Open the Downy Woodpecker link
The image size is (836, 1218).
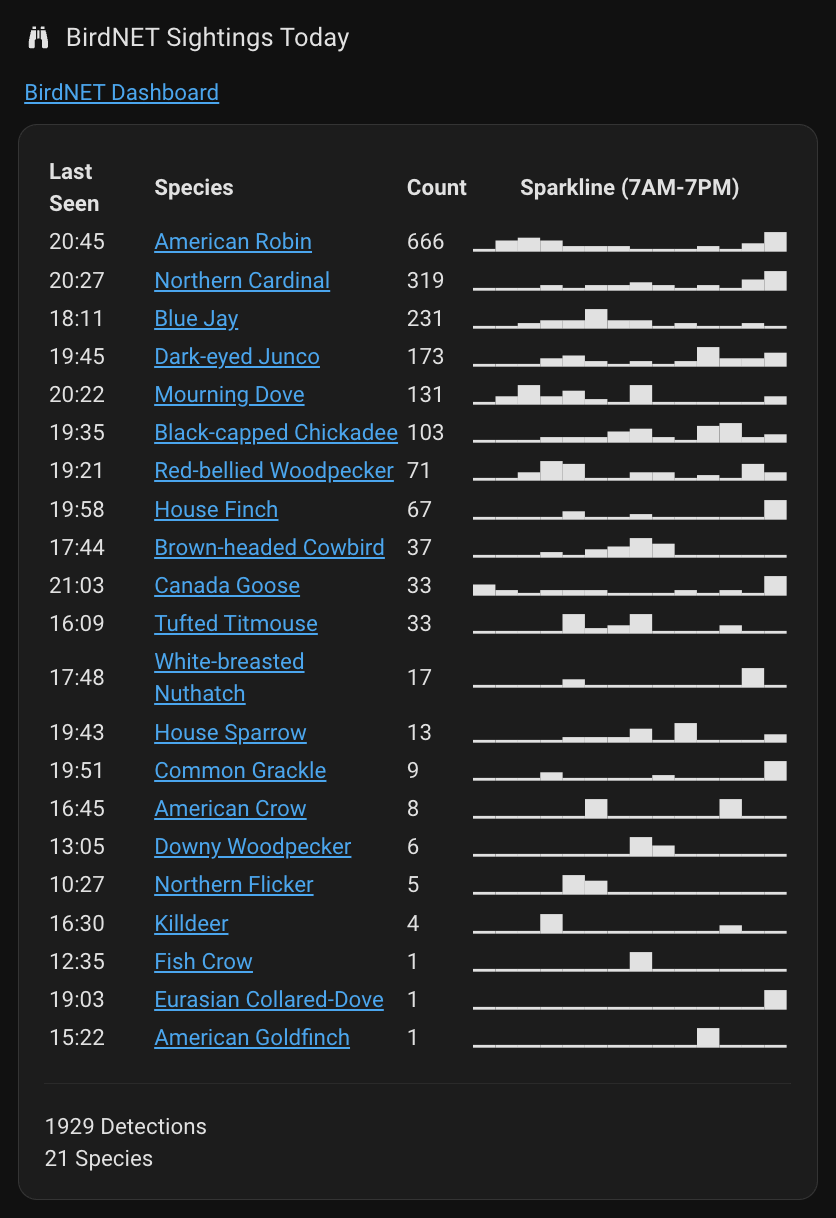click(x=253, y=847)
